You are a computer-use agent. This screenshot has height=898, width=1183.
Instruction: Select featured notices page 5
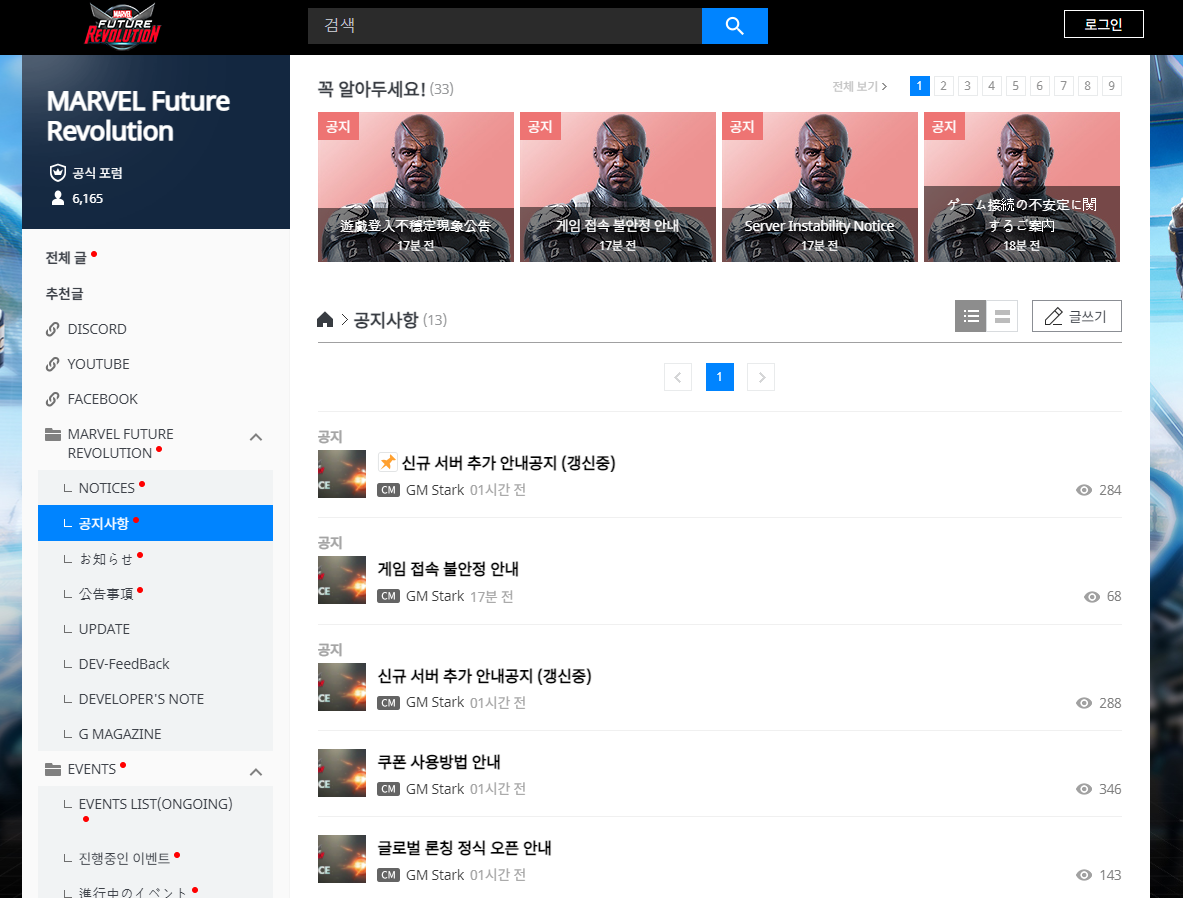1016,86
